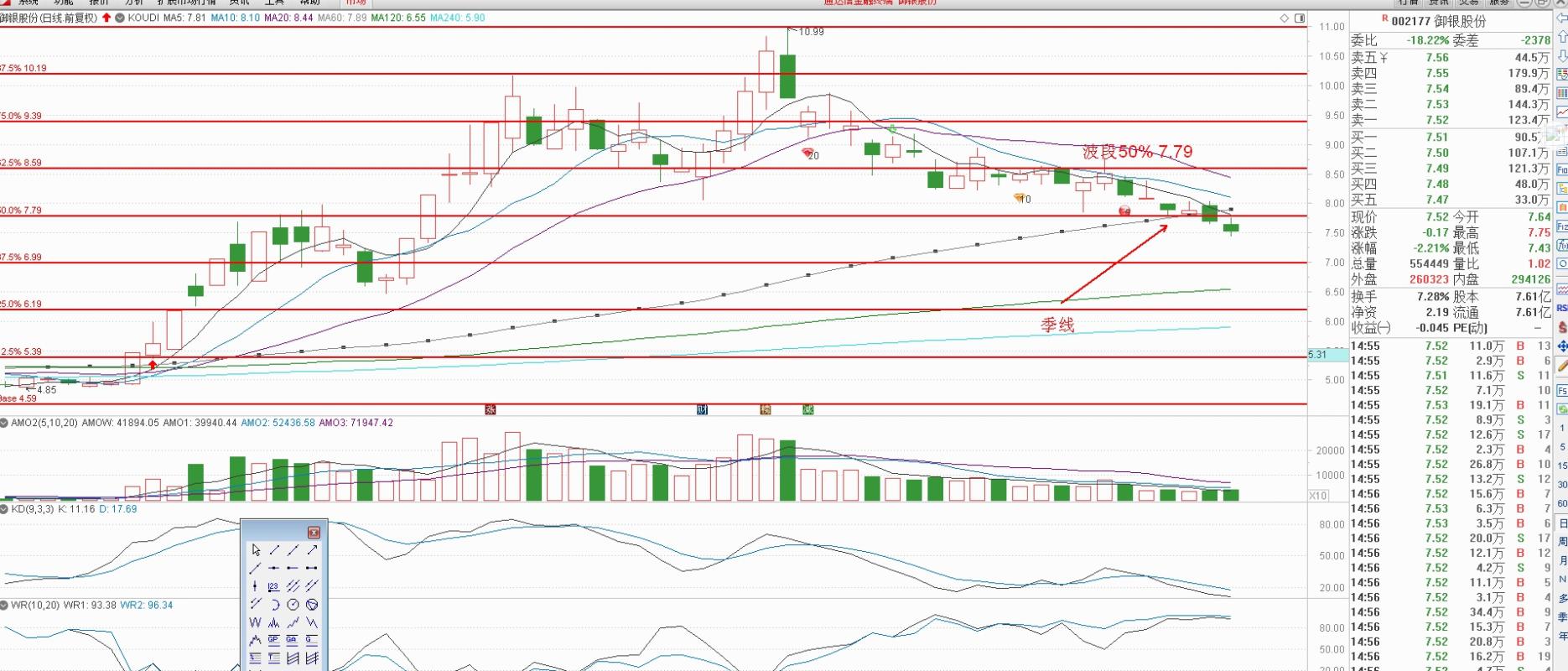The height and width of the screenshot is (671, 1568).
Task: Expand the AMO2 volume indicator menu
Action: (4, 423)
